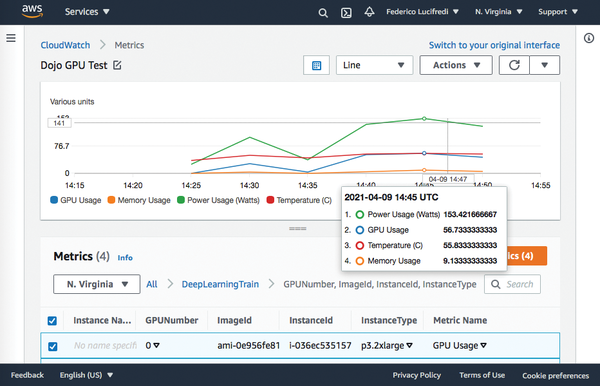Edit the Dojo GPU Test graph title
600x386 pixels.
pos(117,65)
